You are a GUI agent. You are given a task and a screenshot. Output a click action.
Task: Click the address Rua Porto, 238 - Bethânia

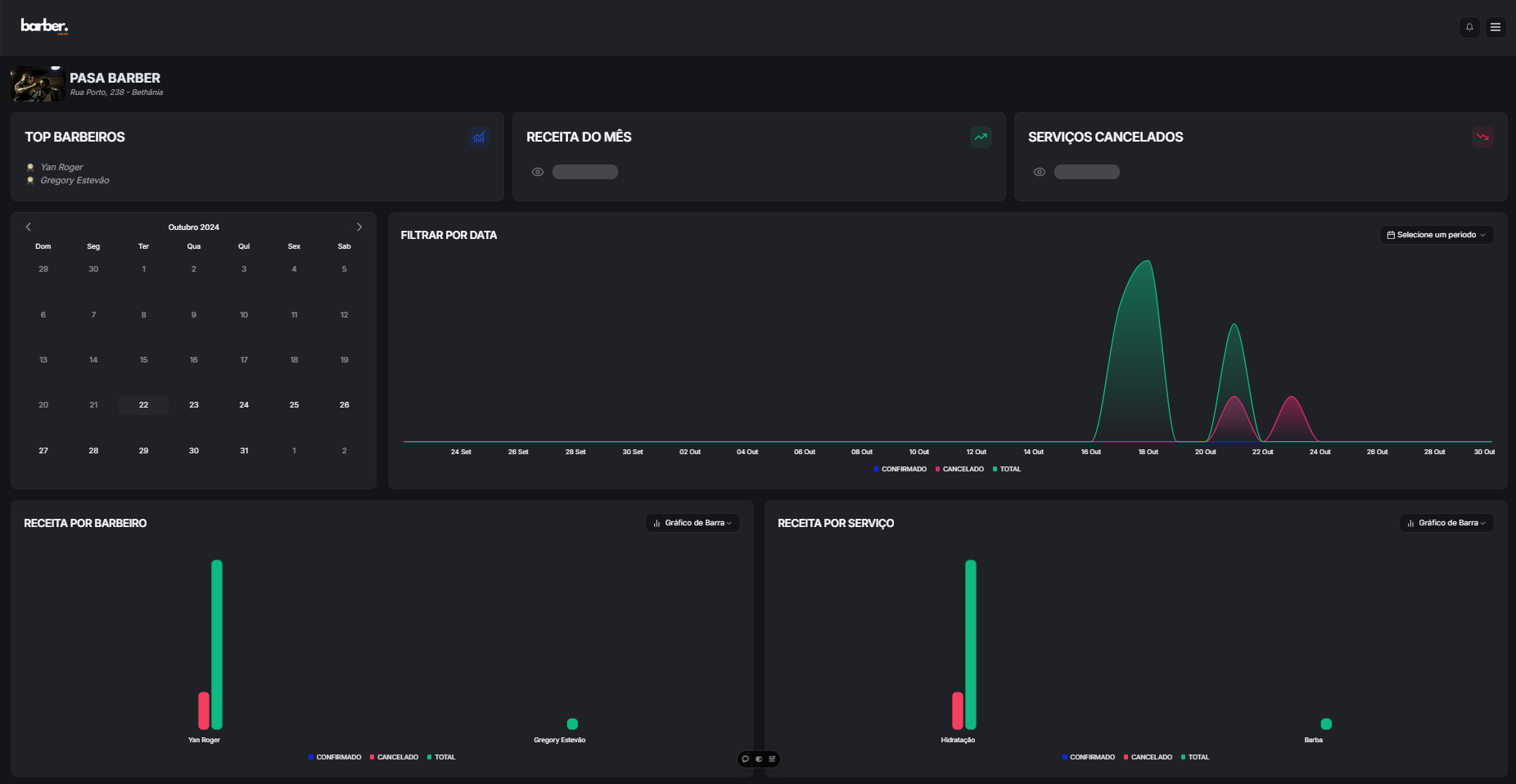click(116, 92)
